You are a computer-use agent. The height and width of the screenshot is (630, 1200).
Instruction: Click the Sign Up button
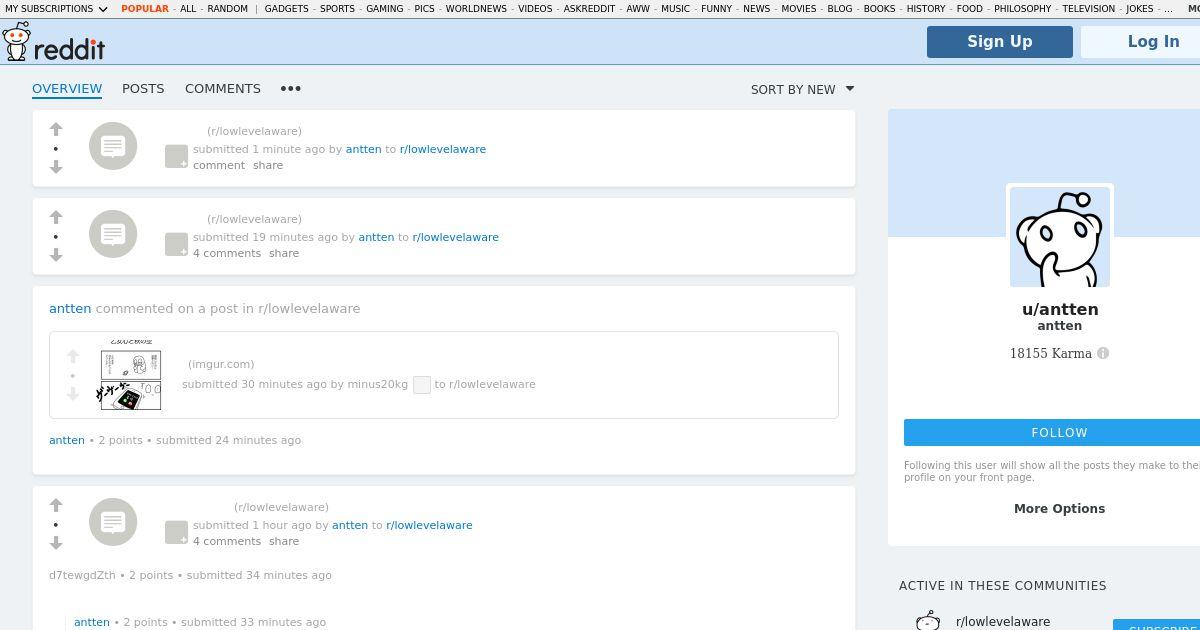pyautogui.click(x=1000, y=41)
